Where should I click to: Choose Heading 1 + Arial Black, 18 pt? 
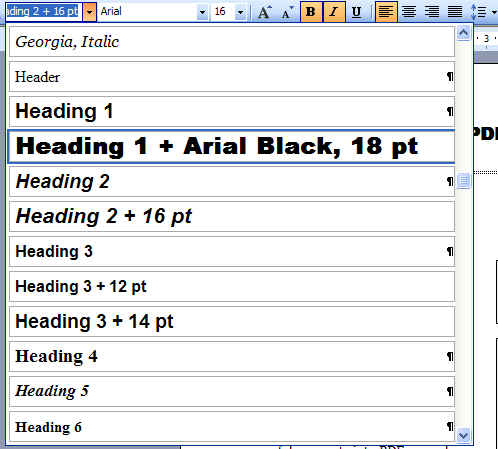point(232,146)
